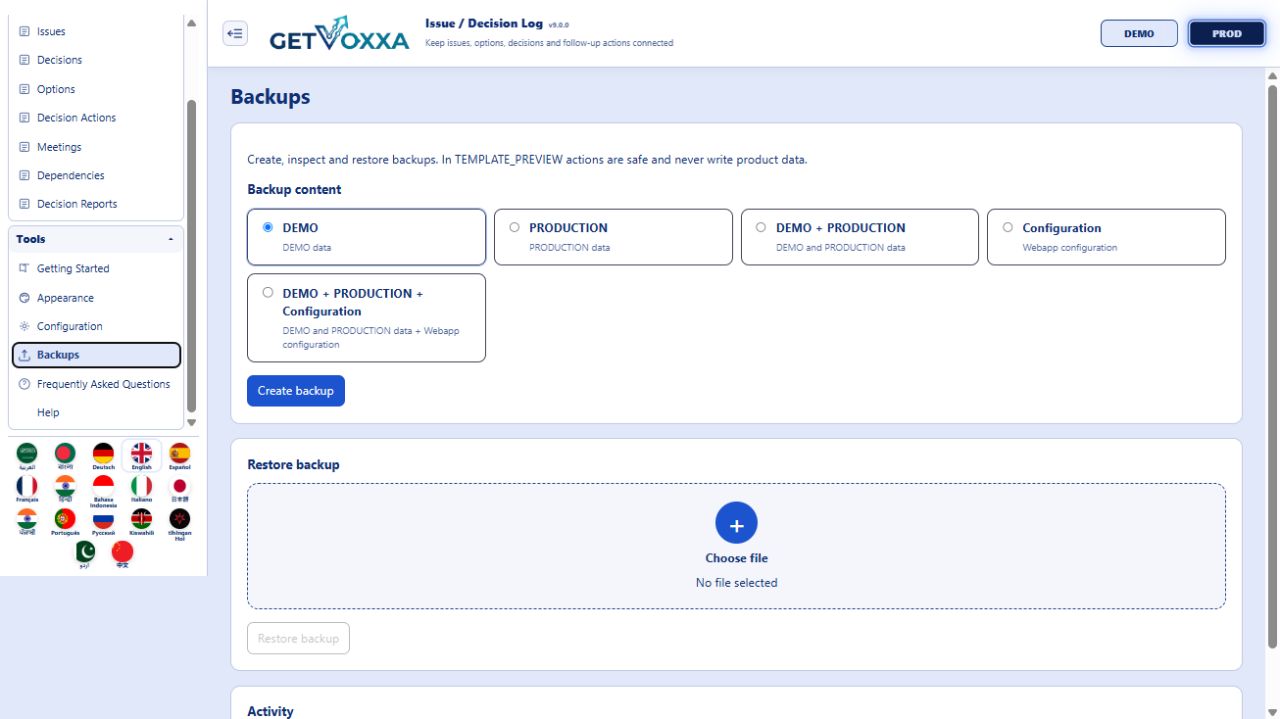This screenshot has width=1280, height=719.
Task: Select Configuration backup content radio
Action: click(1106, 237)
